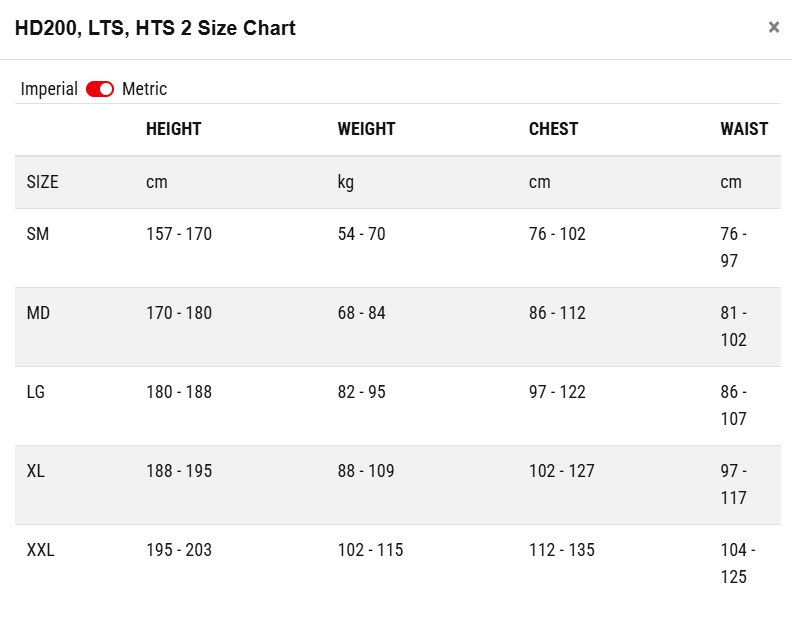Select the Imperial label

[49, 89]
